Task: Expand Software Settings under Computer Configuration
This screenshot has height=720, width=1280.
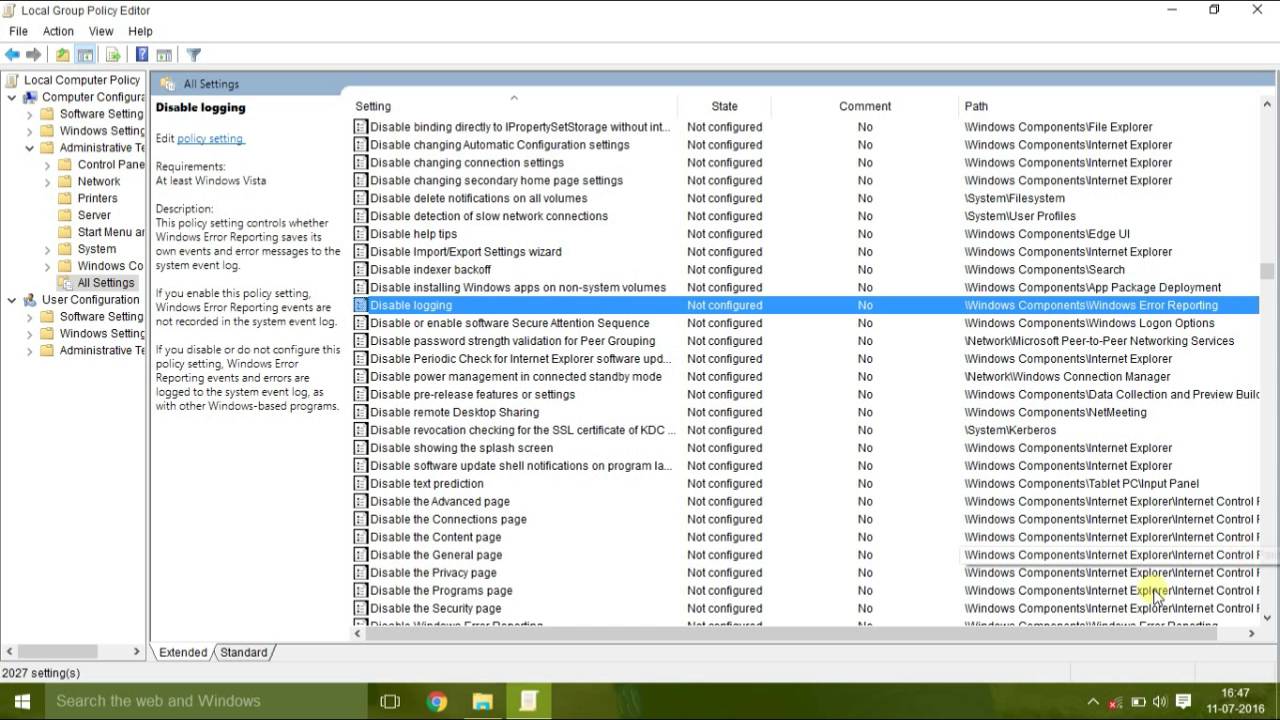Action: [30, 114]
